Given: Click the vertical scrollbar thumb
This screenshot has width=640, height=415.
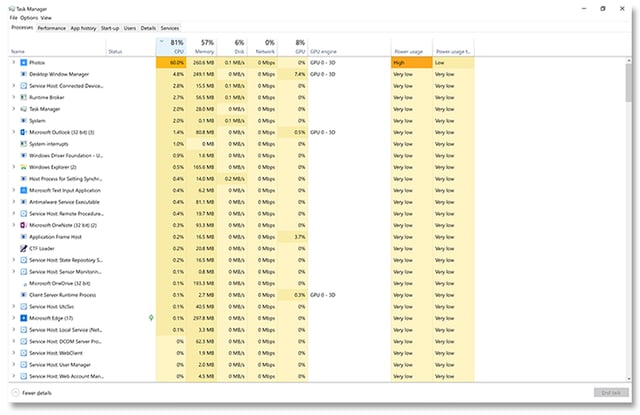Looking at the screenshot, I should point(629,83).
